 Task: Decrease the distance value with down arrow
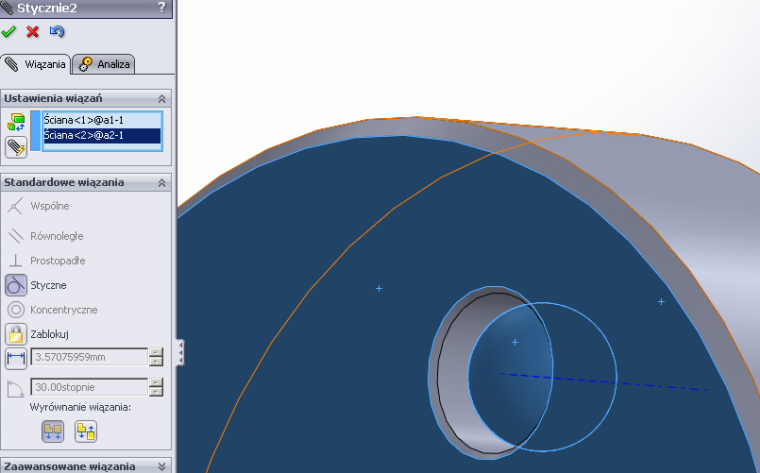[x=156, y=362]
